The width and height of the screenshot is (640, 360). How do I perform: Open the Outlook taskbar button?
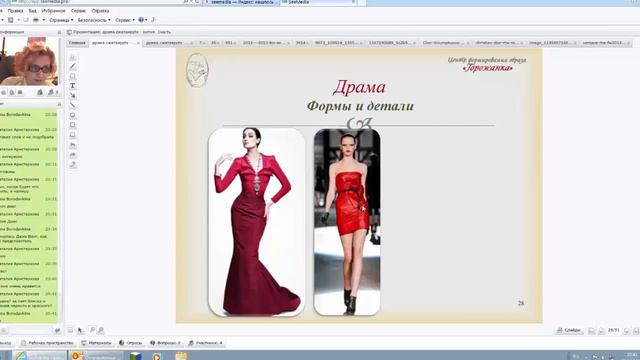click(96, 356)
